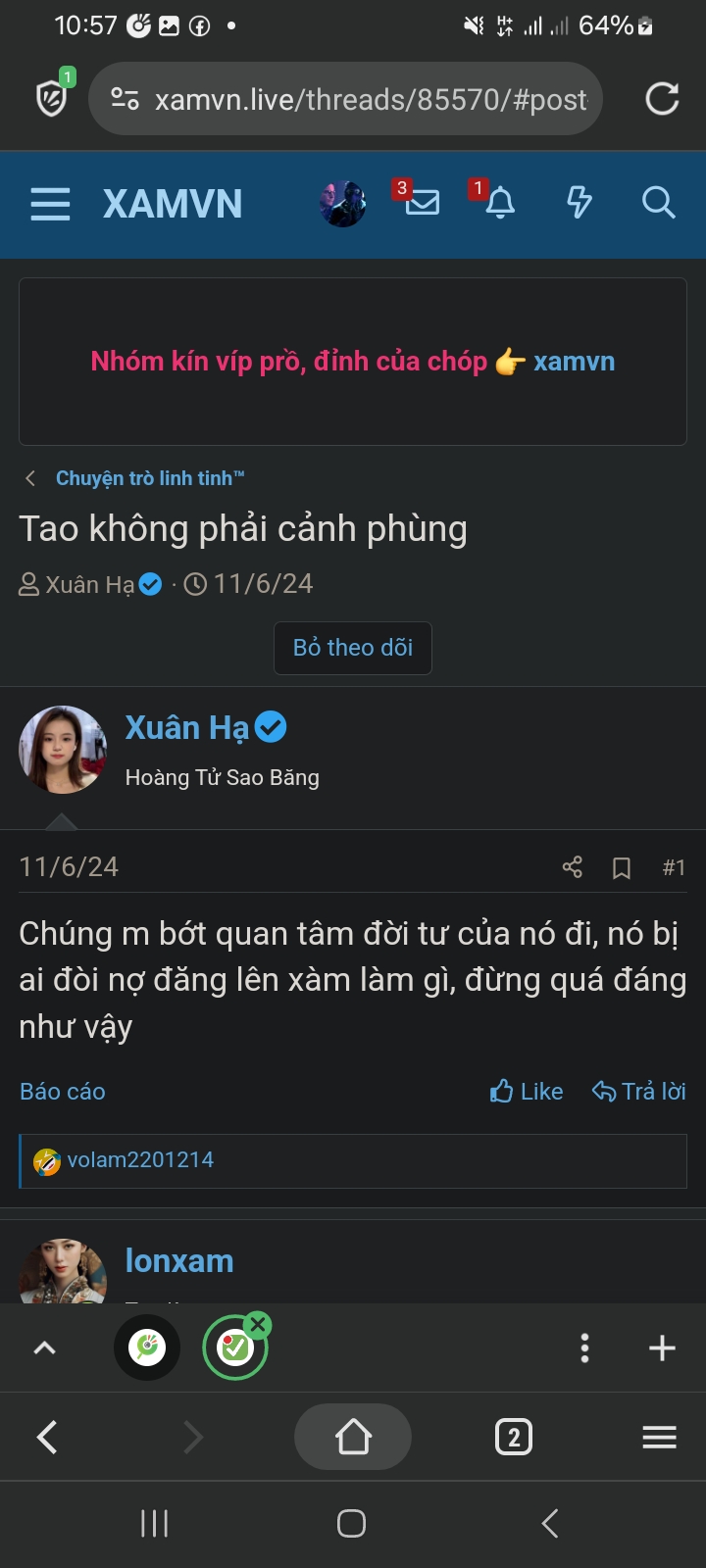
Task: Toggle Like on Xuân Hạ's post
Action: pos(527,1092)
